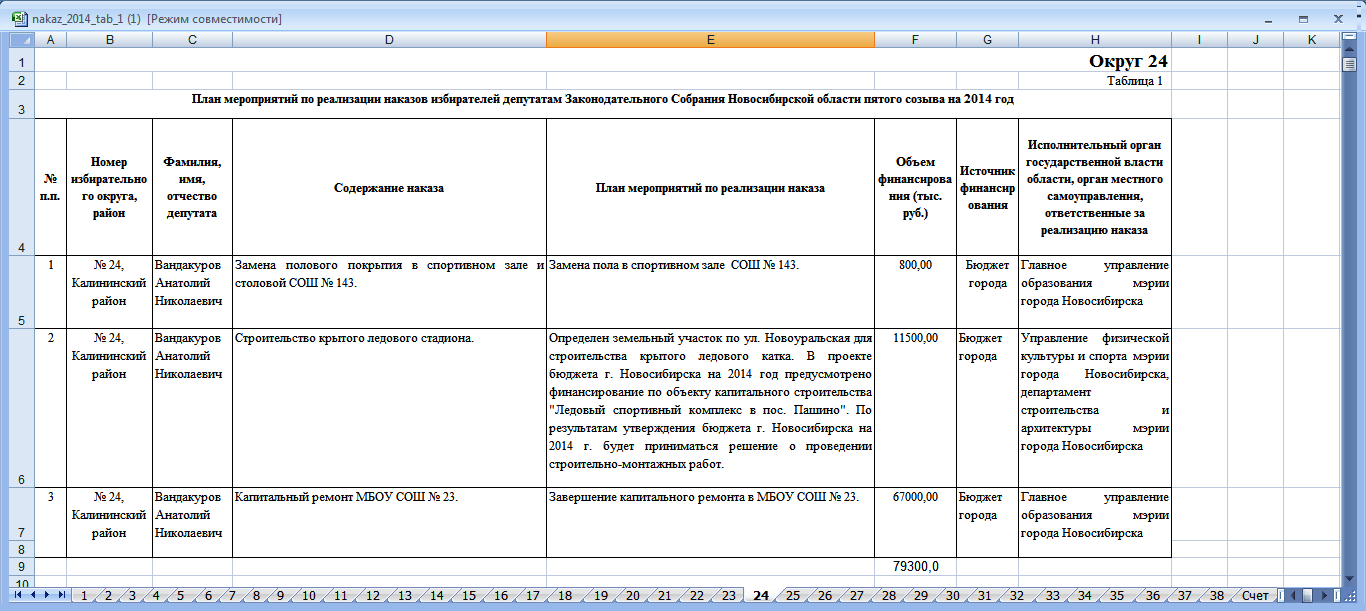Switch to sheet tab 38

[x=1215, y=596]
